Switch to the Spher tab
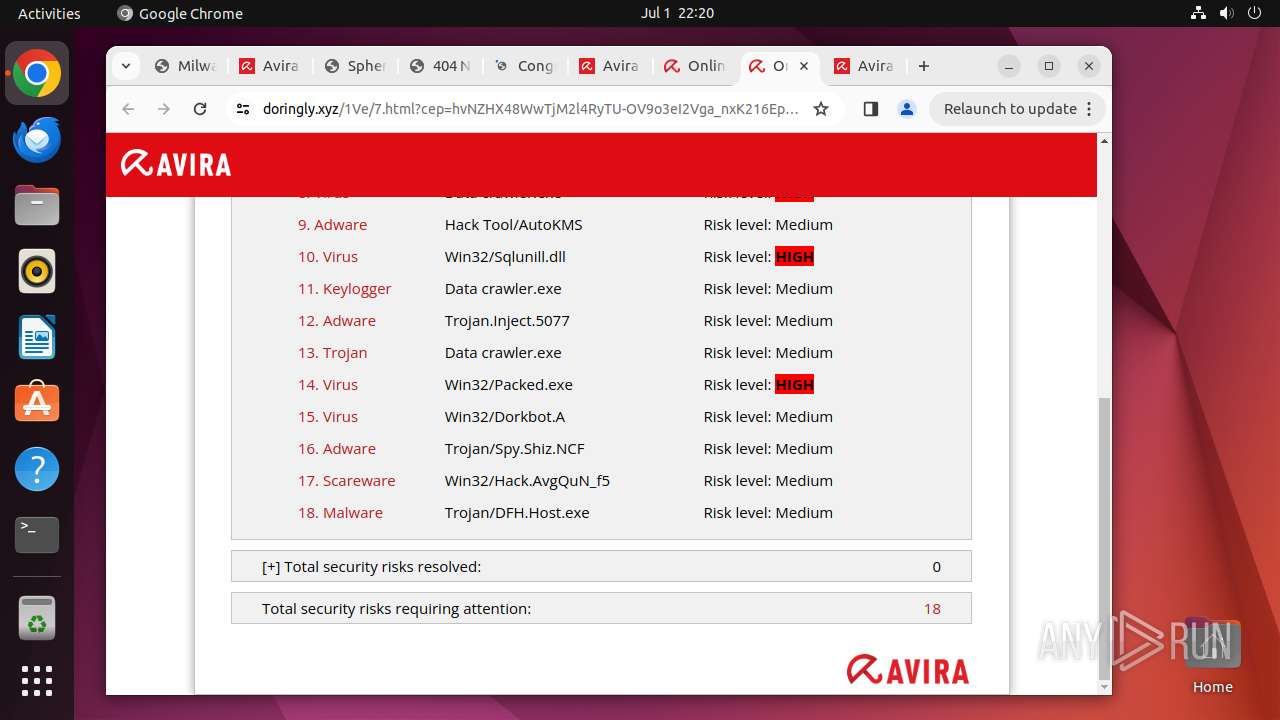Image resolution: width=1280 pixels, height=720 pixels. point(355,66)
